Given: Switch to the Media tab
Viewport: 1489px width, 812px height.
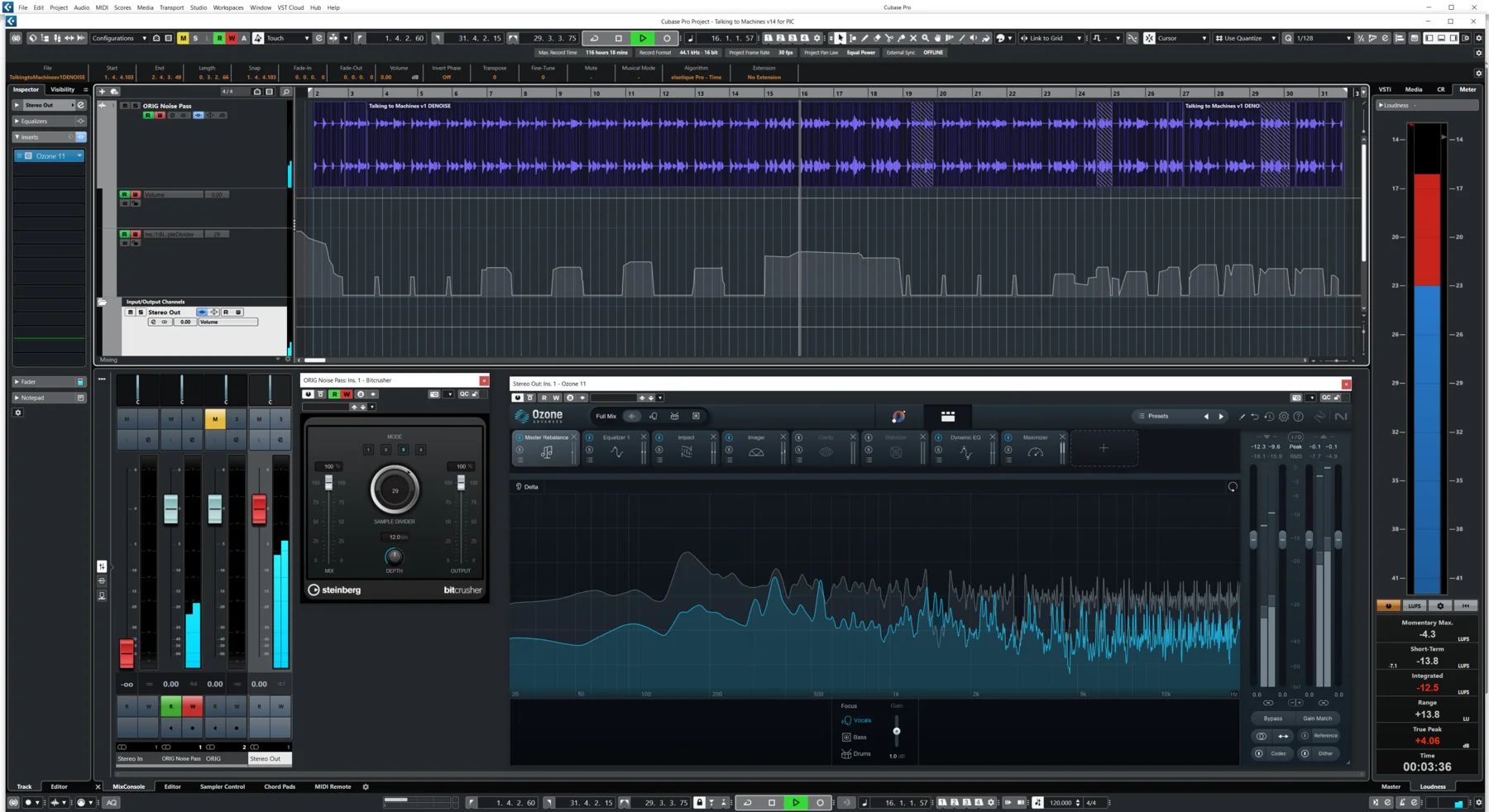Looking at the screenshot, I should click(1413, 89).
